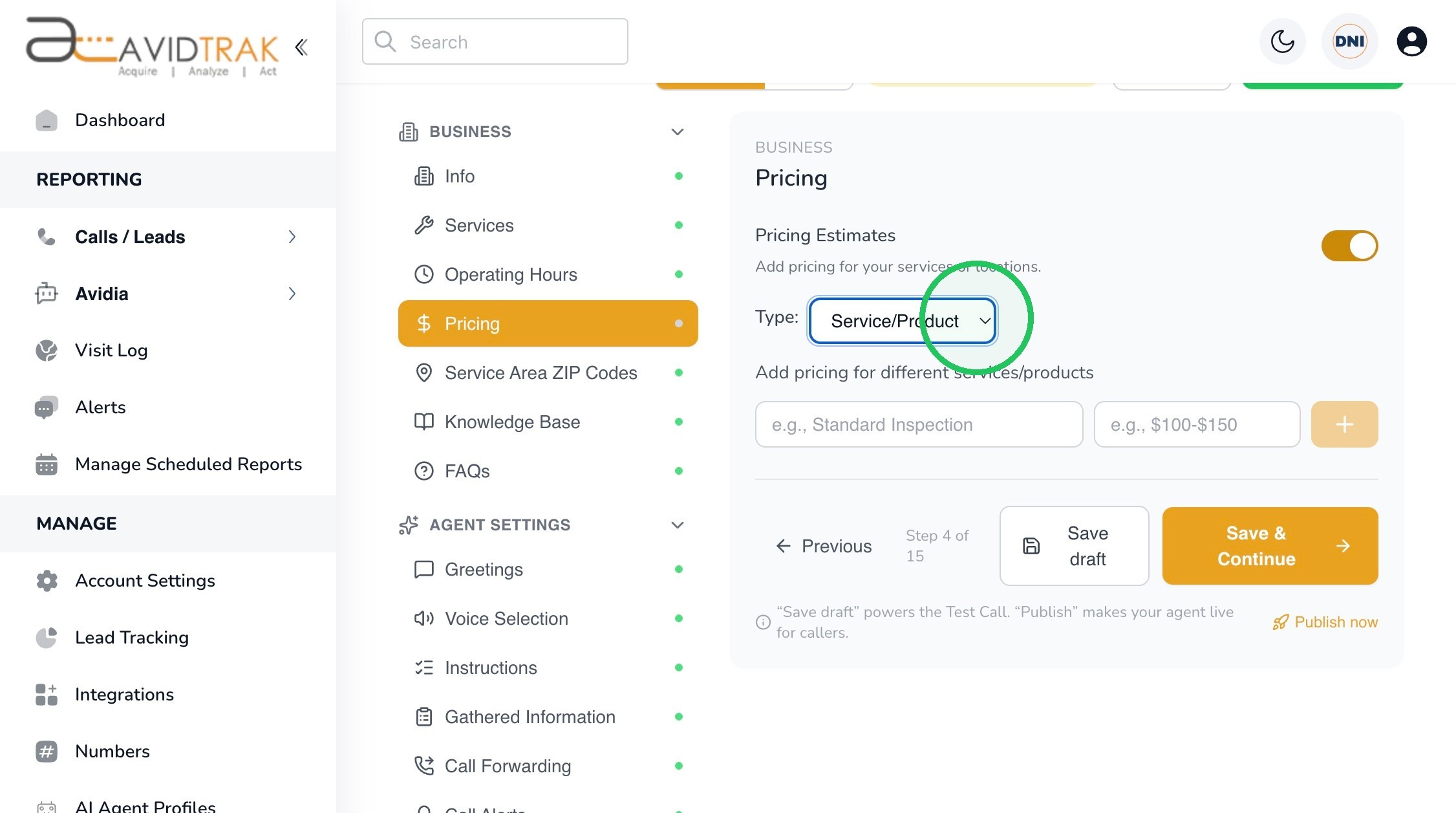This screenshot has width=1456, height=813.
Task: Open Greetings under Agent Settings
Action: click(548, 569)
